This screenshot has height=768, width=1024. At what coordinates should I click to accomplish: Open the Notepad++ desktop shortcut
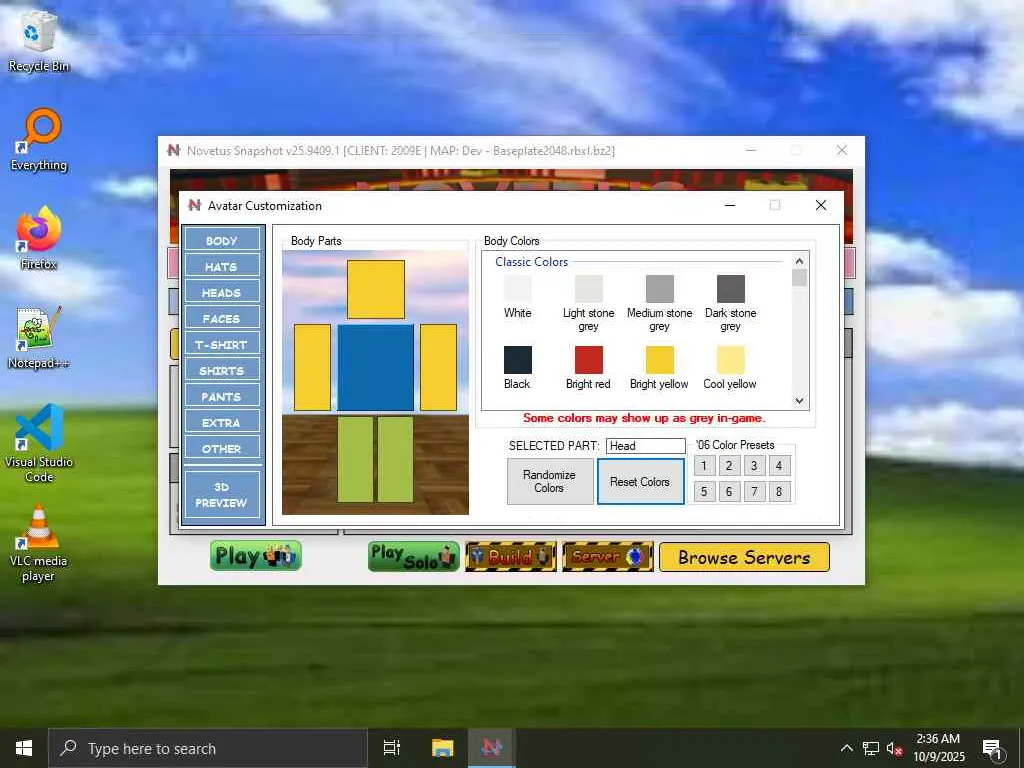tap(39, 338)
